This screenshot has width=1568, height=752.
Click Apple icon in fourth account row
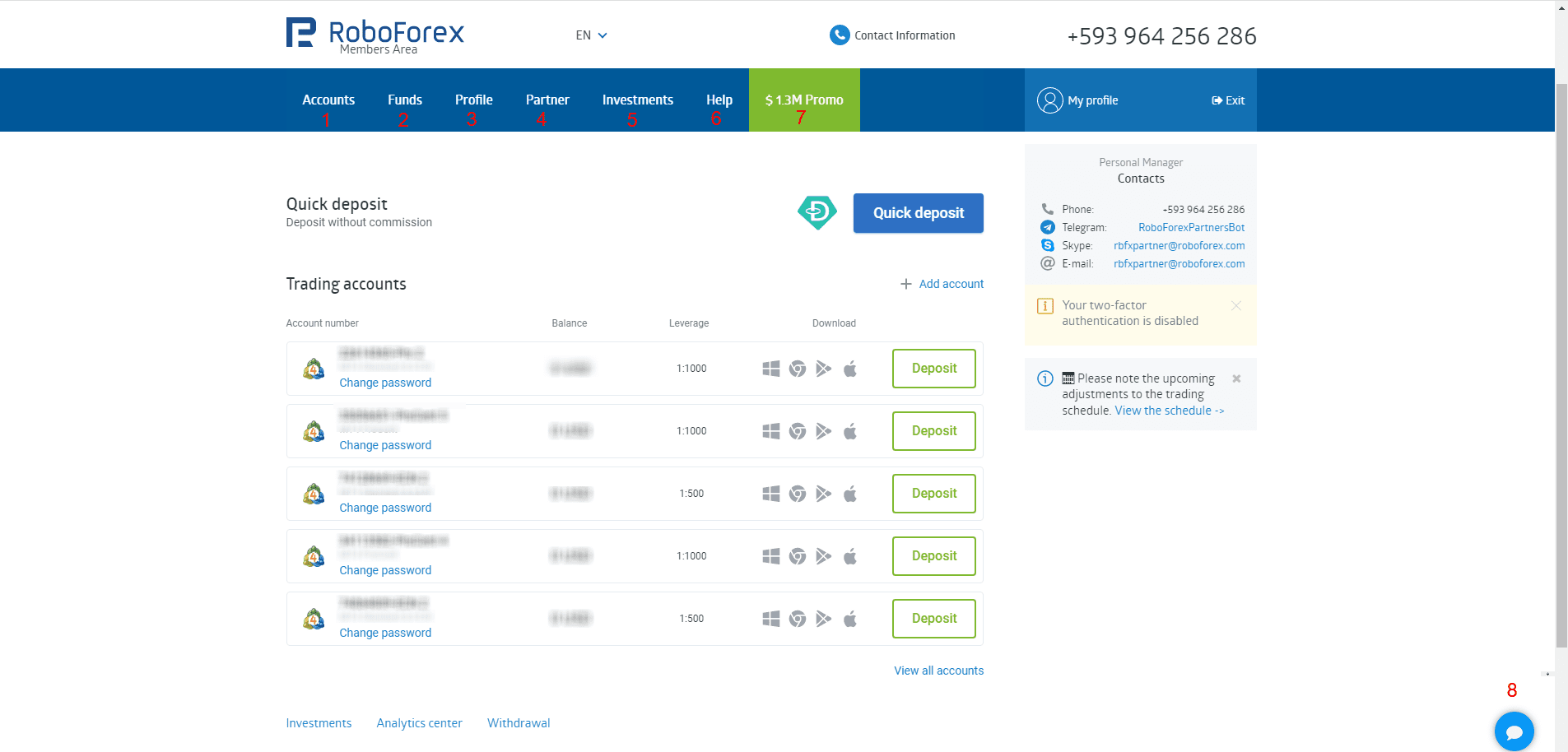pyautogui.click(x=850, y=556)
